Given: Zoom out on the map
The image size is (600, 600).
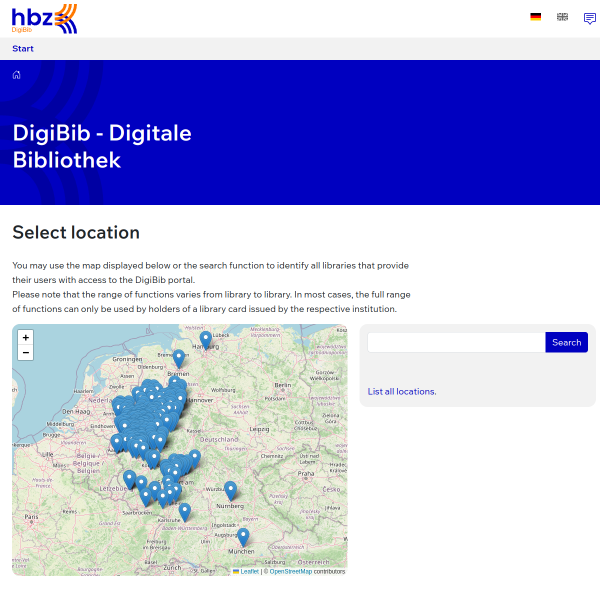Looking at the screenshot, I should click(x=26, y=352).
